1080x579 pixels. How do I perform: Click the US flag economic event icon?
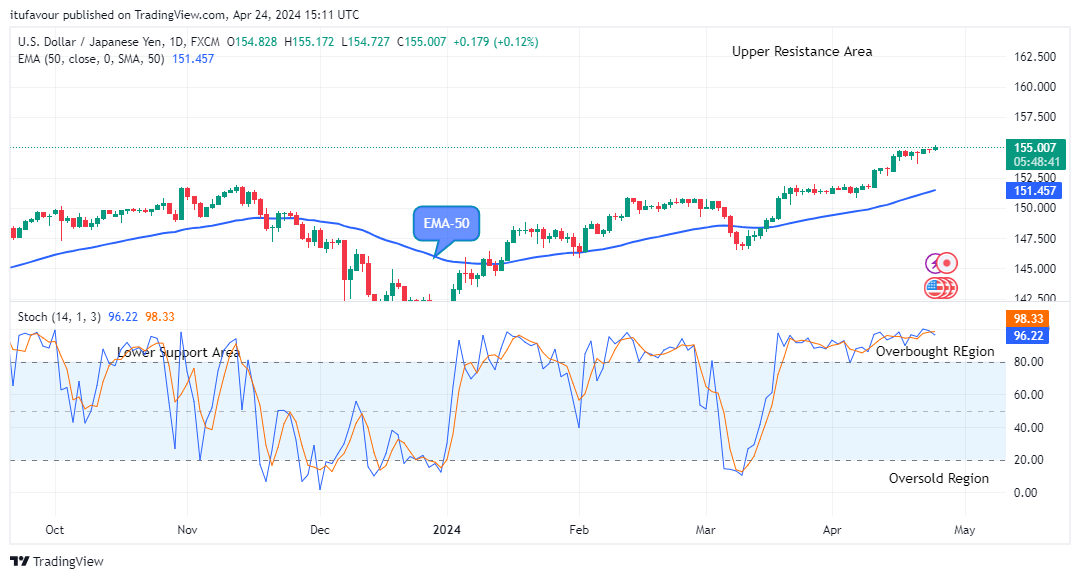coord(935,288)
